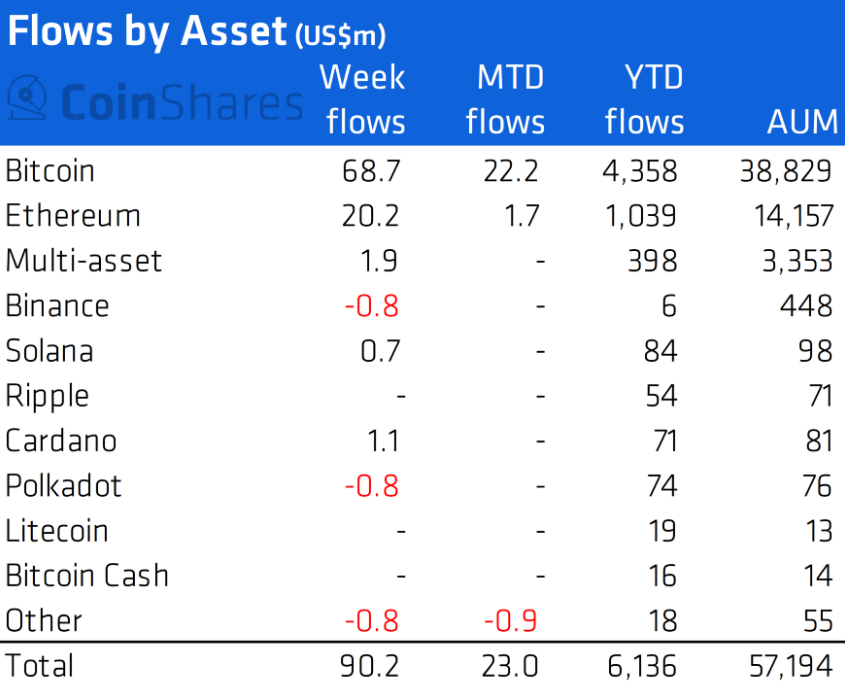Click the Ethereum row label
The image size is (845, 695).
point(73,216)
